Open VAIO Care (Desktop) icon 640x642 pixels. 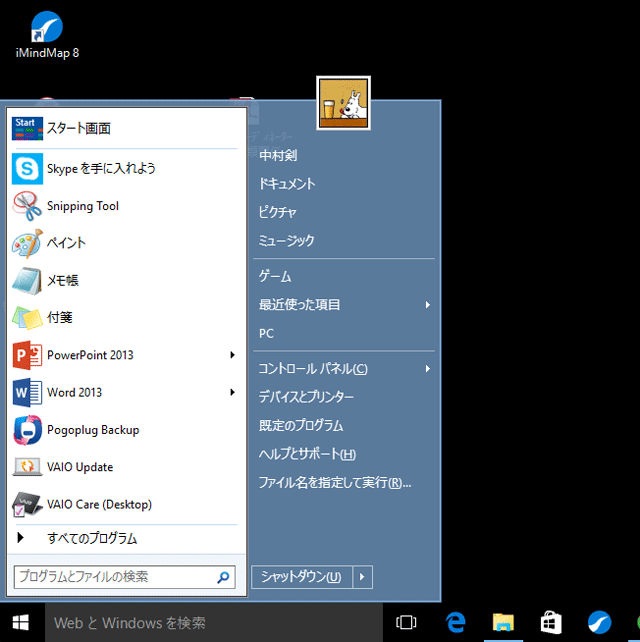click(x=27, y=504)
